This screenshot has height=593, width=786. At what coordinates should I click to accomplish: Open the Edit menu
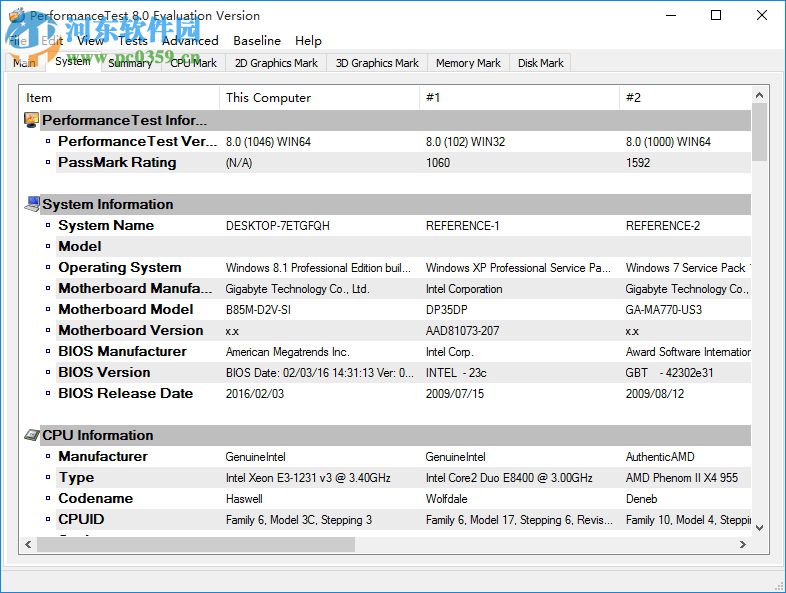pyautogui.click(x=52, y=41)
